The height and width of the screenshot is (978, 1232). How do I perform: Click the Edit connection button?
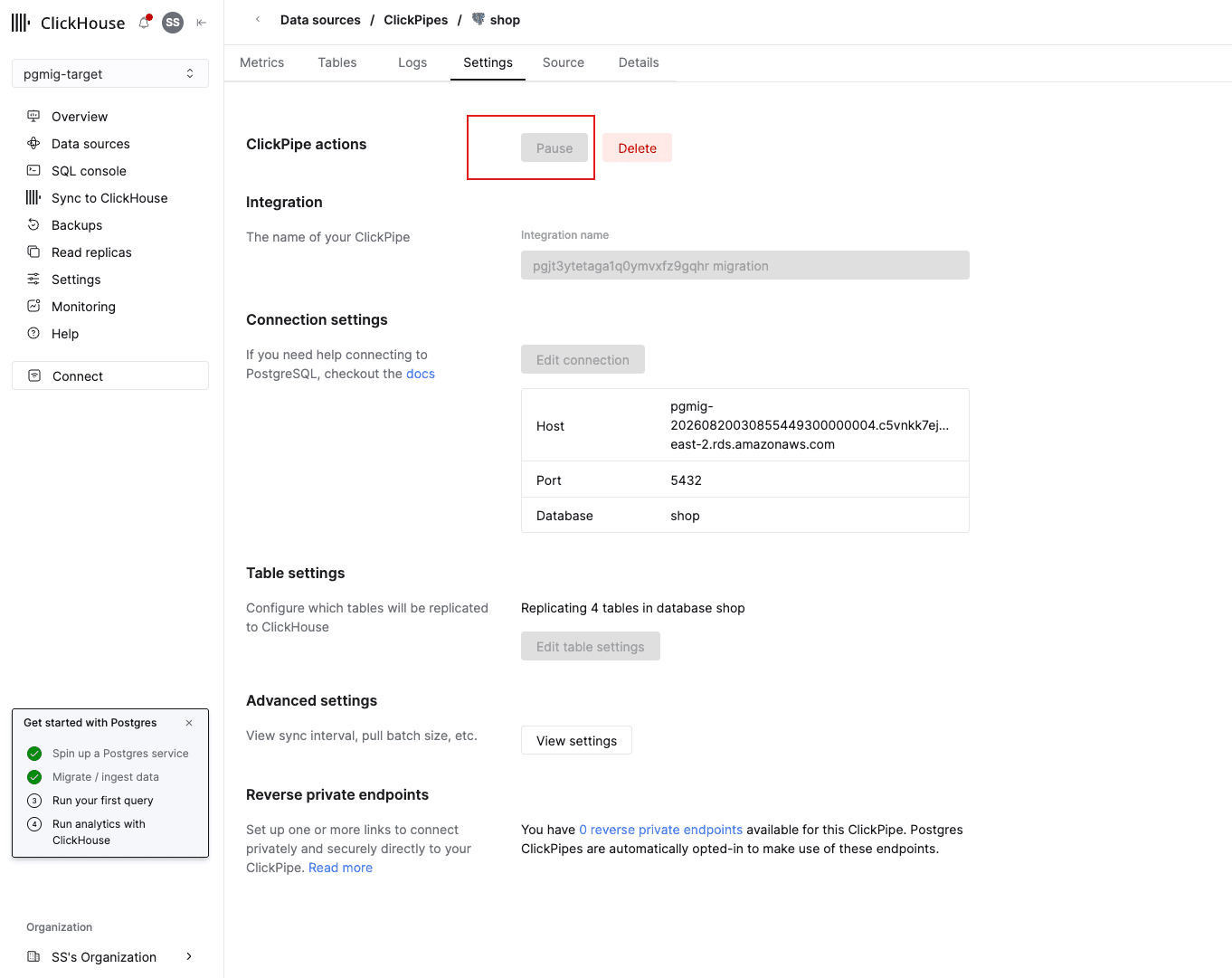(x=583, y=359)
